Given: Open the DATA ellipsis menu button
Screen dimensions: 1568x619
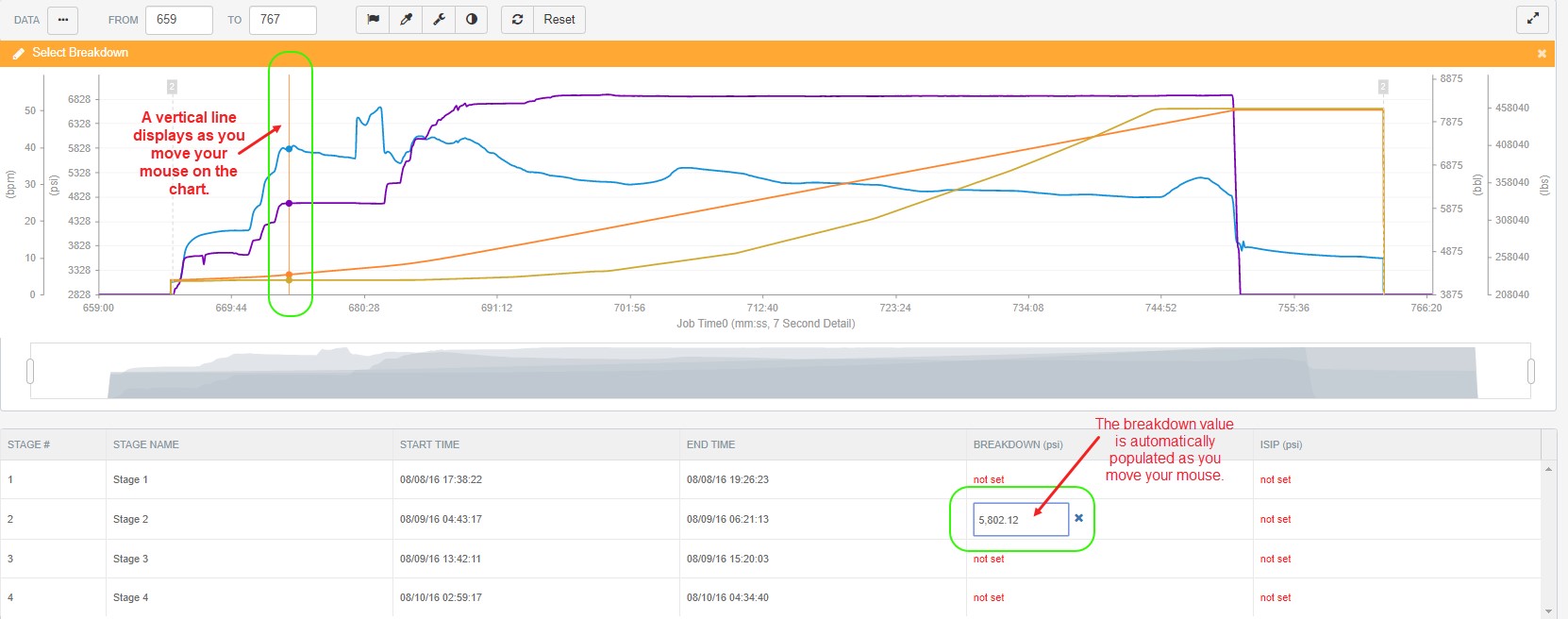Looking at the screenshot, I should pos(63,20).
